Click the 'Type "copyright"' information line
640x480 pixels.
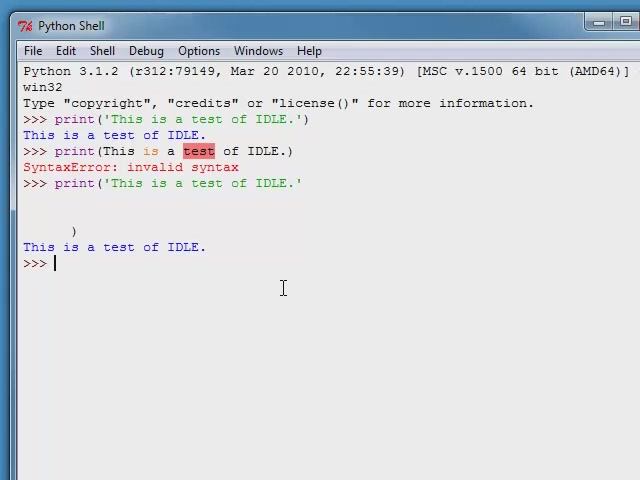pos(278,103)
